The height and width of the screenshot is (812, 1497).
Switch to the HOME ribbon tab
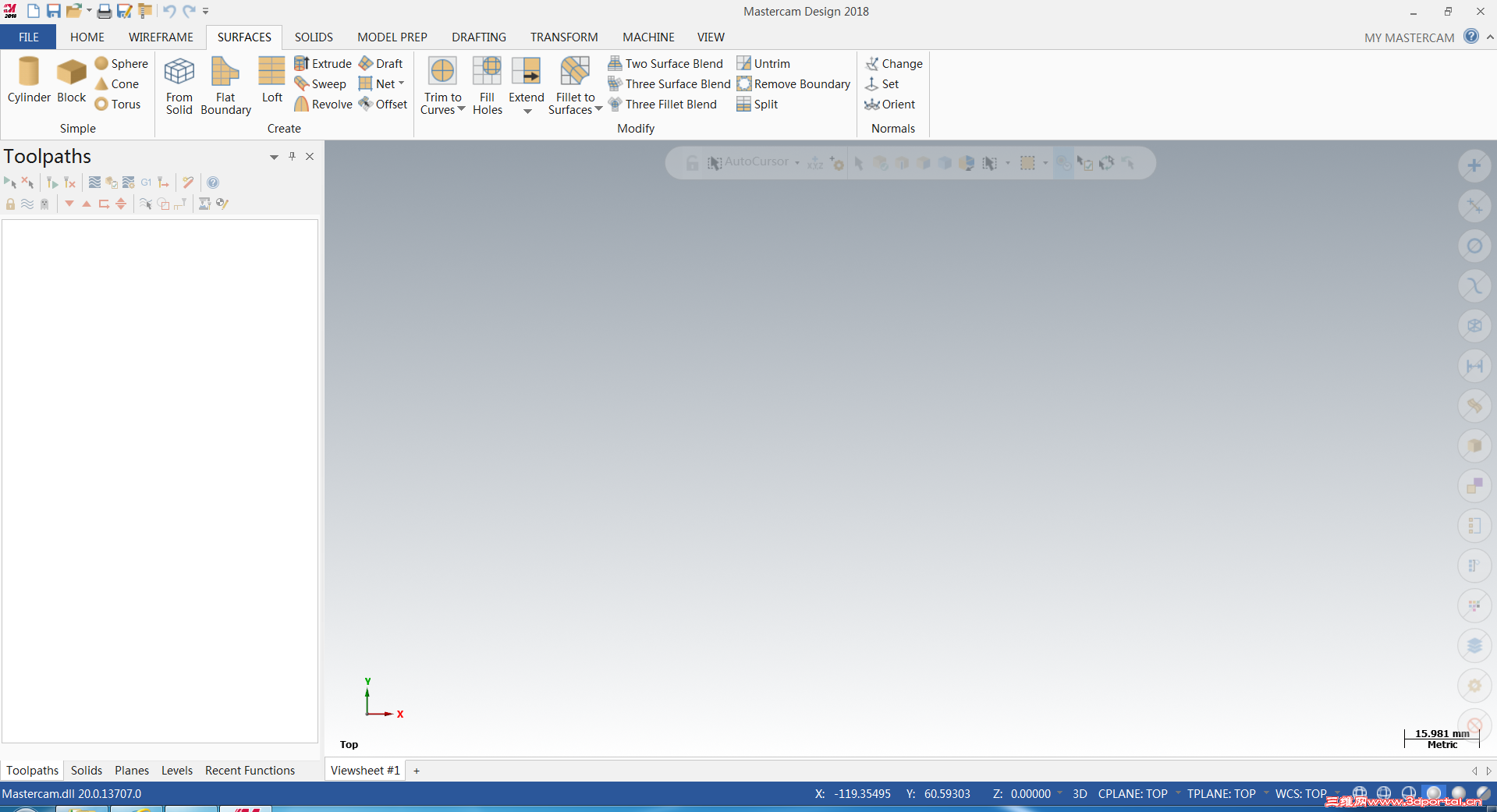(87, 37)
